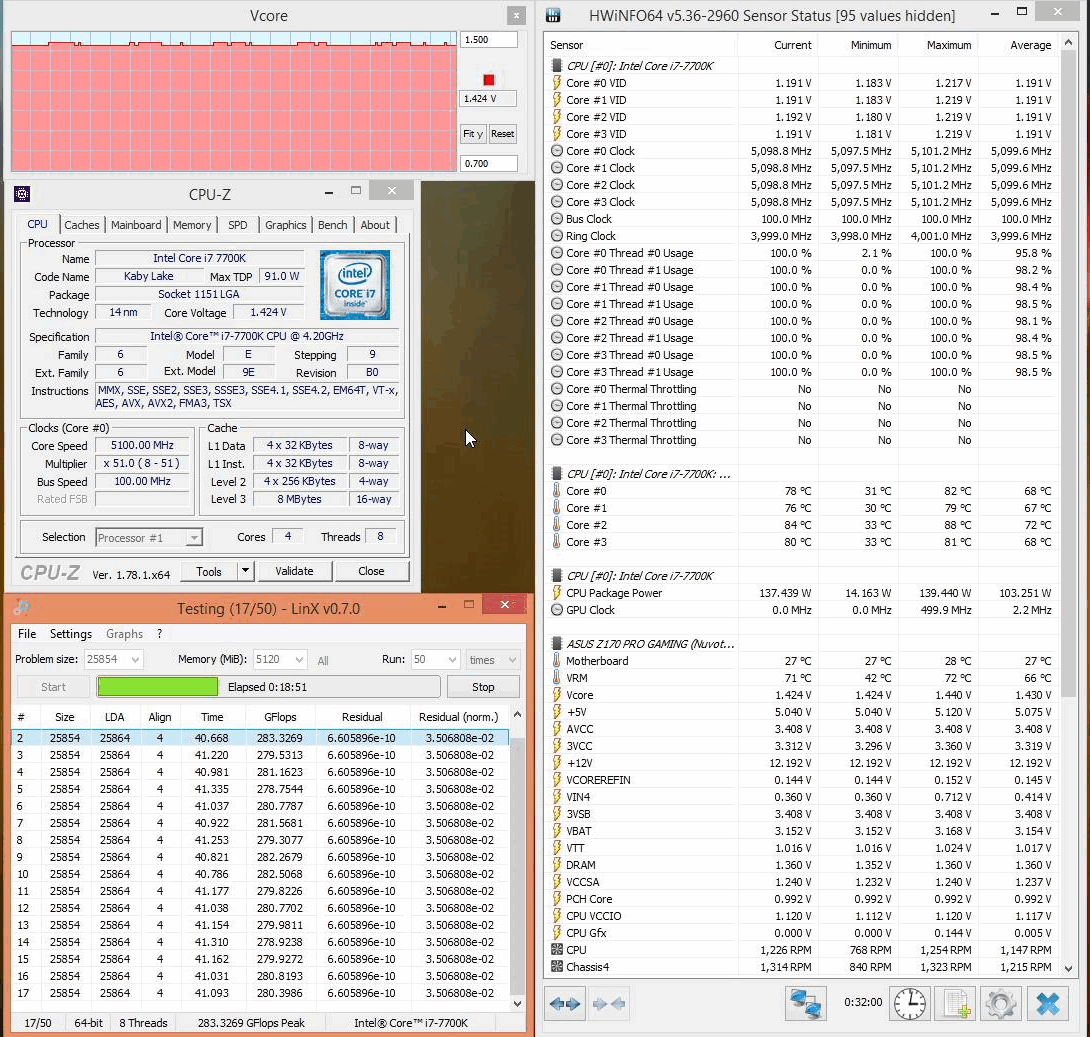Click Ring Clock sensor icon
Image resolution: width=1090 pixels, height=1037 pixels.
pyautogui.click(x=557, y=236)
